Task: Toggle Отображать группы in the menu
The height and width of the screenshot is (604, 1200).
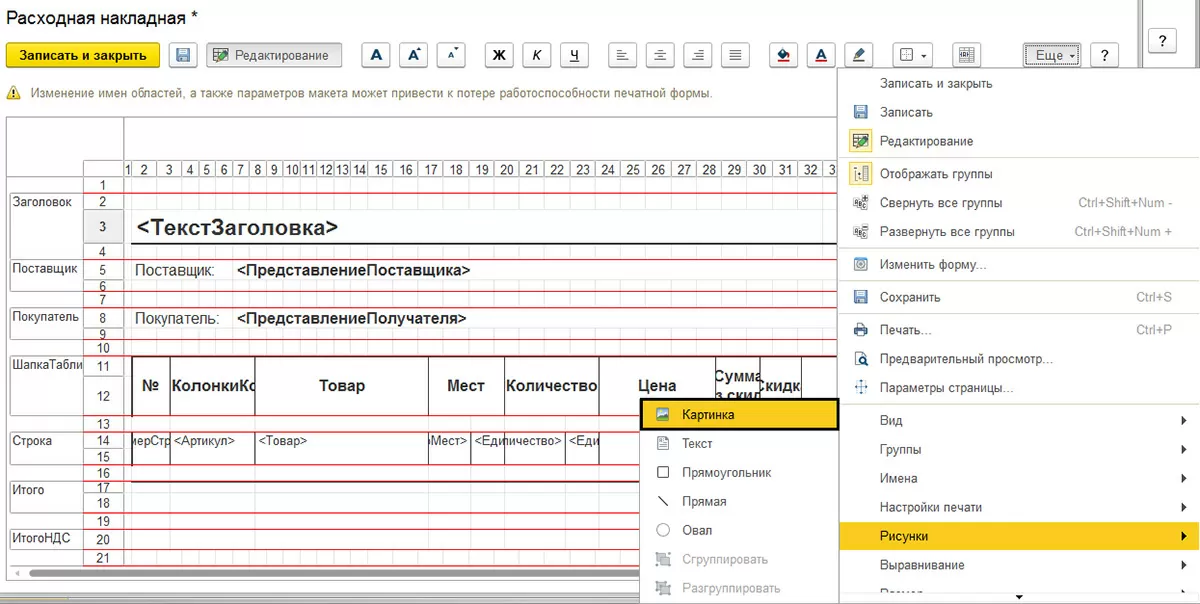Action: 935,174
